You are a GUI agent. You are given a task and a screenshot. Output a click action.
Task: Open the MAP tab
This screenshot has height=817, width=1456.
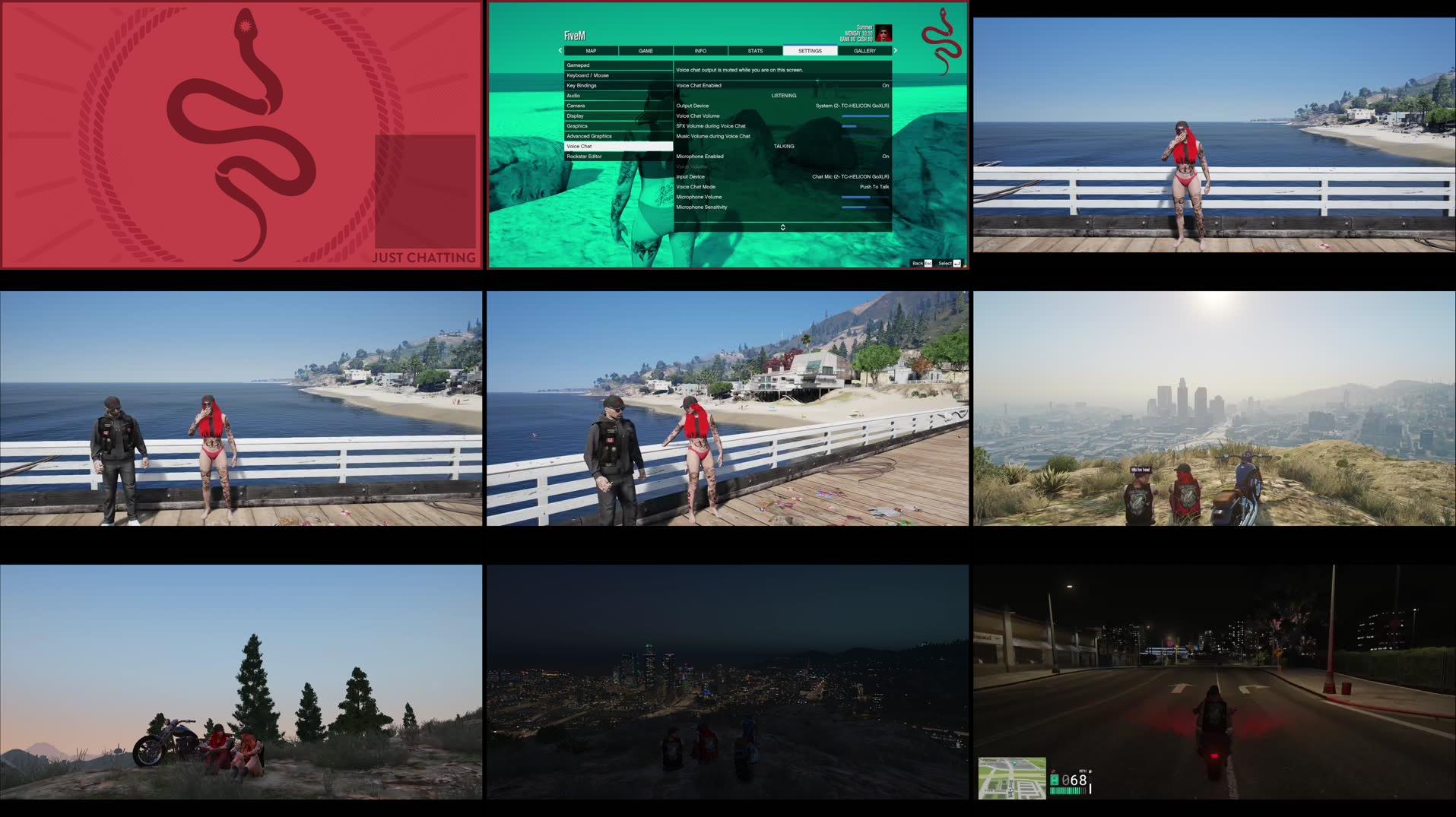pyautogui.click(x=591, y=51)
